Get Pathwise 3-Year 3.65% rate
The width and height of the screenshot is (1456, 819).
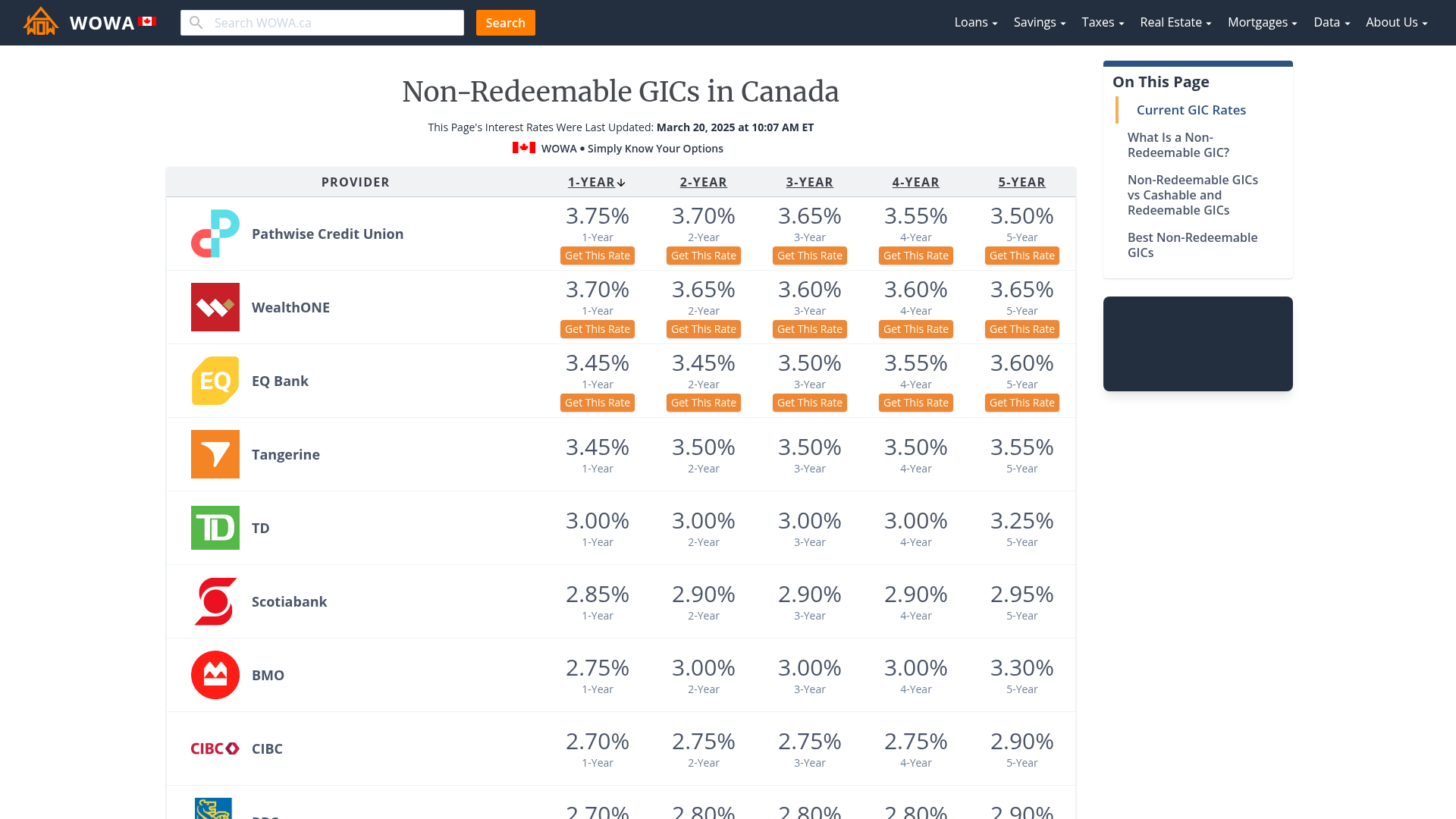810,256
